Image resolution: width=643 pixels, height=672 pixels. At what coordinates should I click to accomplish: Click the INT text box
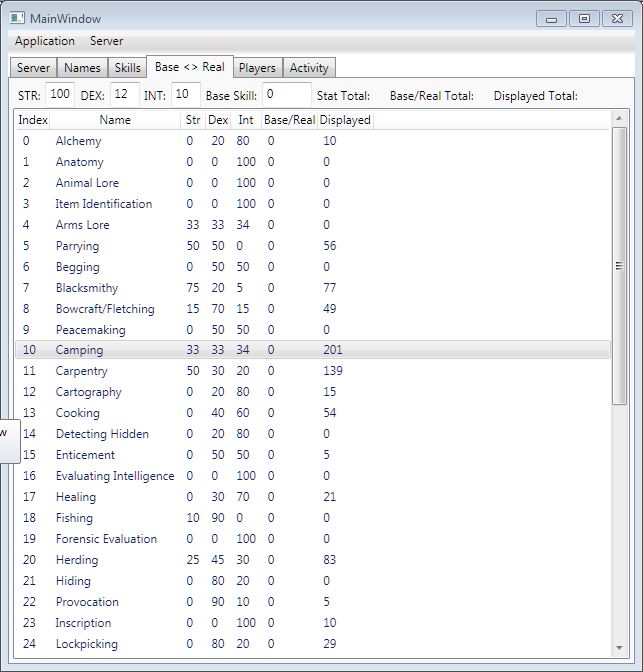tap(185, 94)
